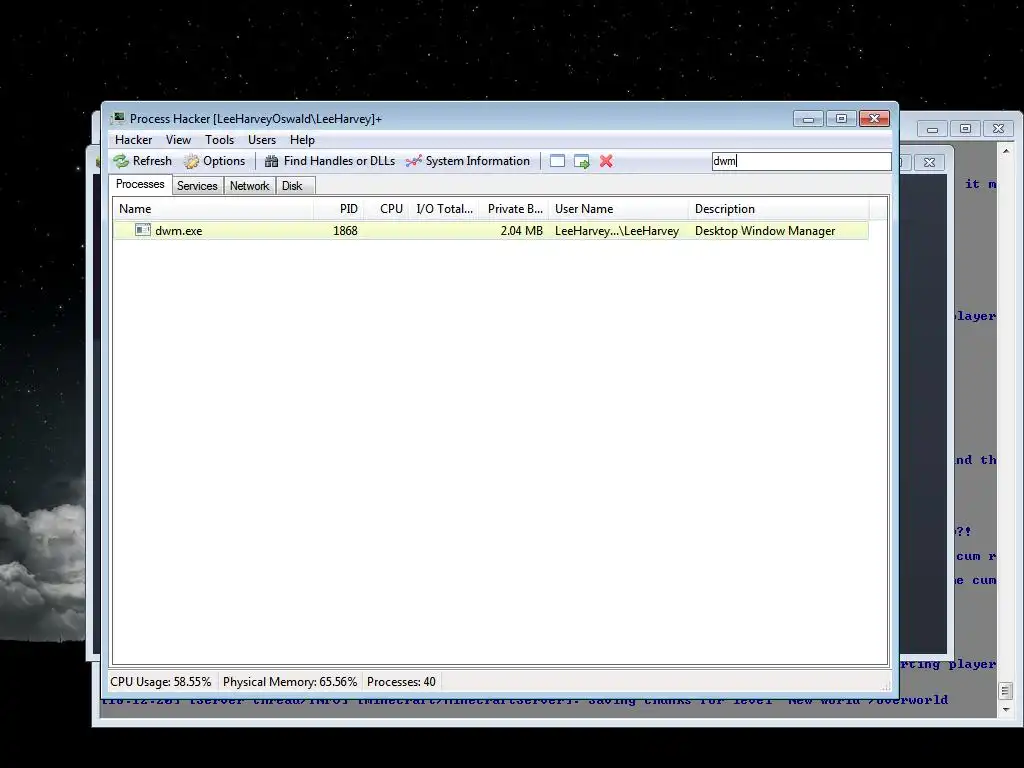This screenshot has width=1024, height=768.
Task: Click CPU Usage status bar entry
Action: click(x=161, y=682)
